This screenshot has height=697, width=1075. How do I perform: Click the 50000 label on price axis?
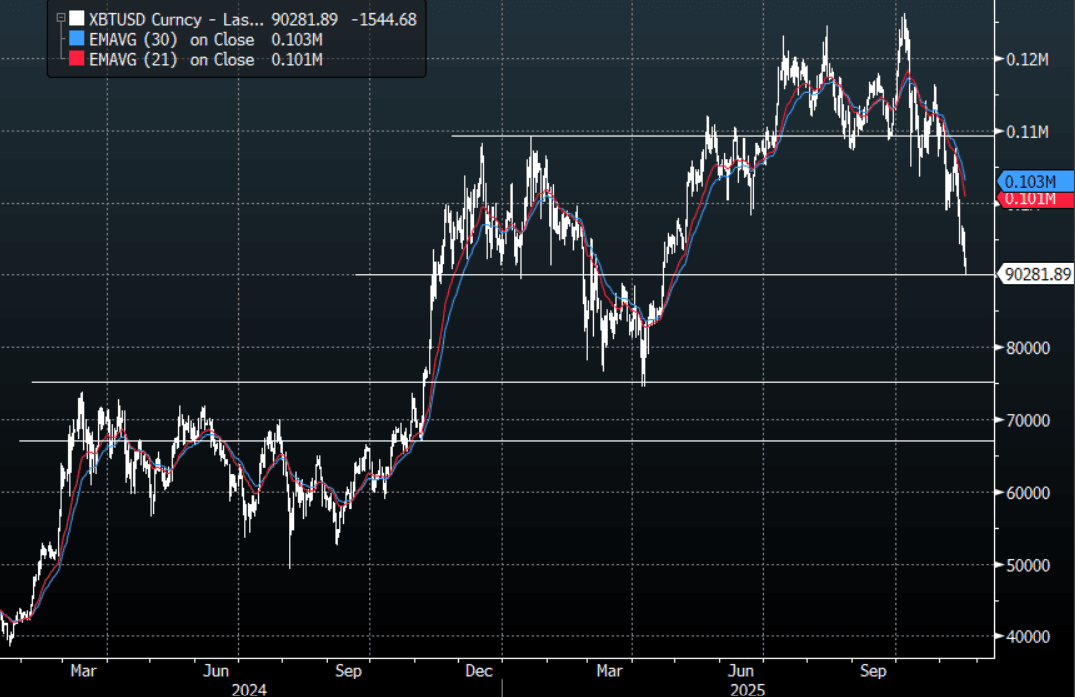[x=1027, y=565]
